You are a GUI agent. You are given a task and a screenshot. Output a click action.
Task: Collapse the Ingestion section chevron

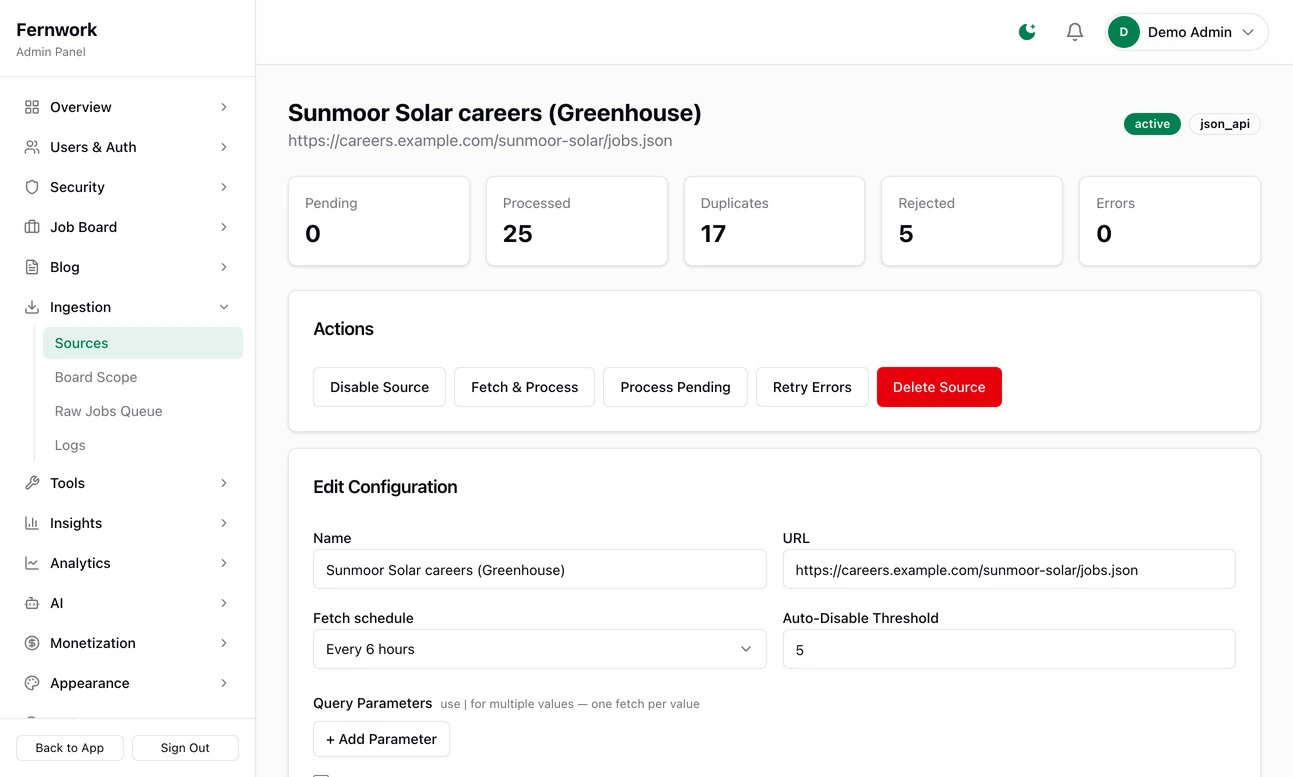click(x=224, y=307)
